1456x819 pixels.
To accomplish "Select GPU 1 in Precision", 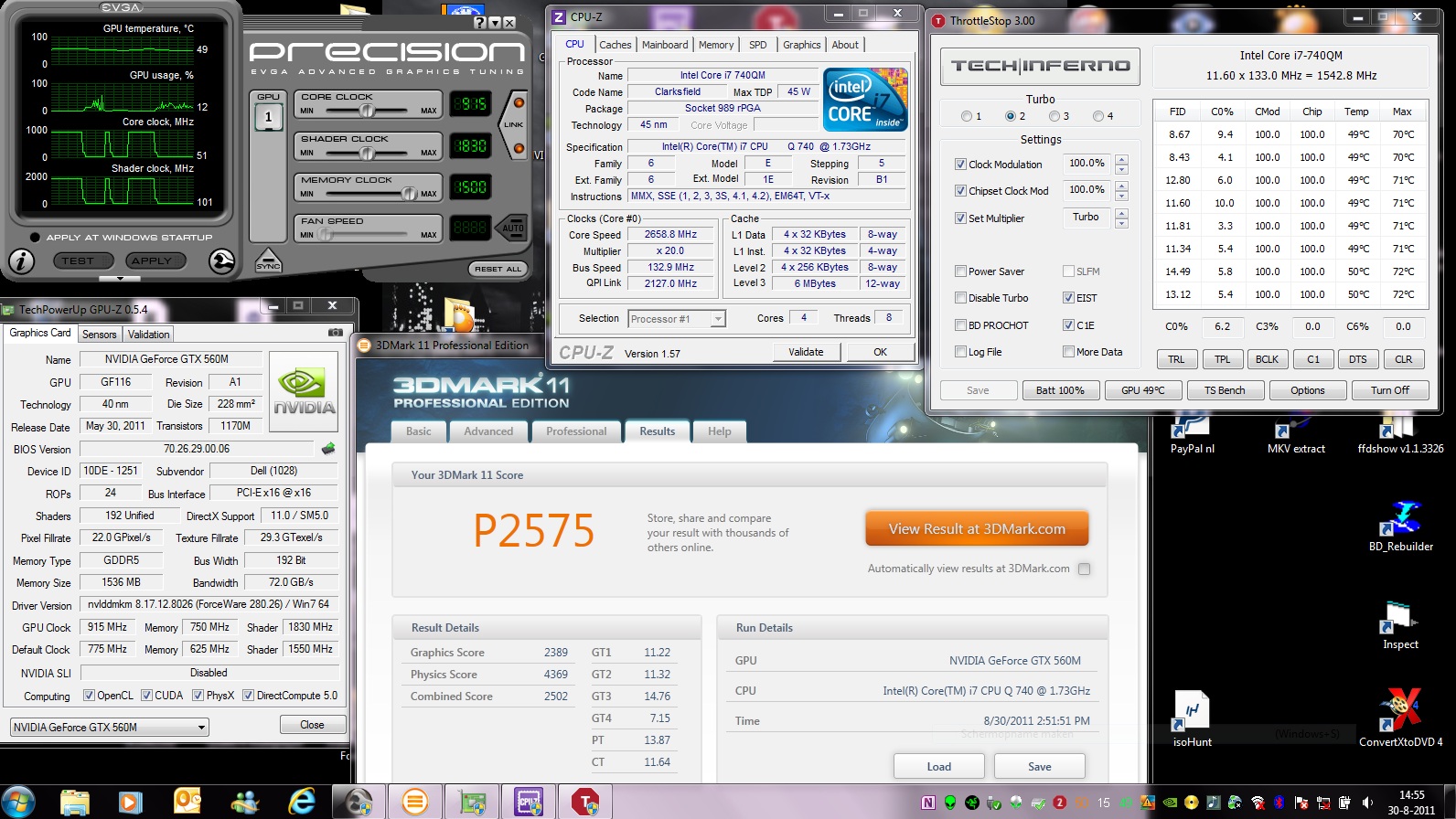I will tap(268, 117).
